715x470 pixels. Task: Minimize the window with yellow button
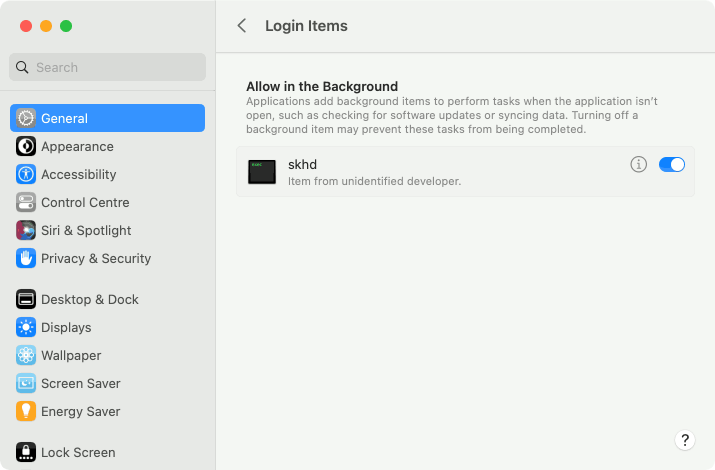pyautogui.click(x=46, y=26)
